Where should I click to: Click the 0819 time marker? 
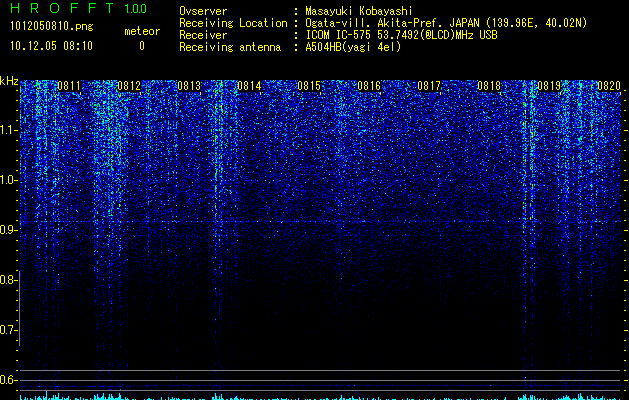tap(549, 86)
